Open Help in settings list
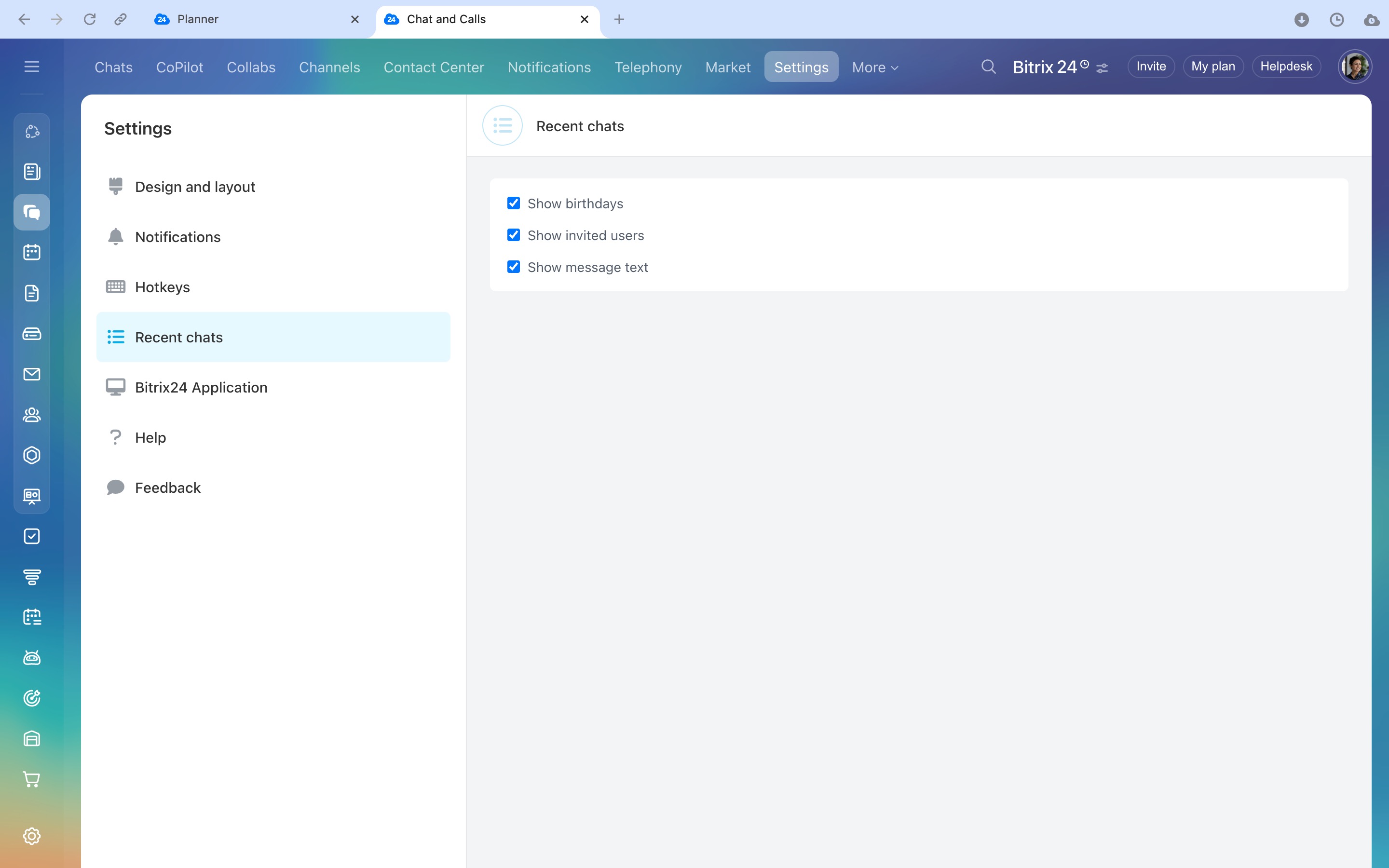Viewport: 1389px width, 868px height. point(273,437)
